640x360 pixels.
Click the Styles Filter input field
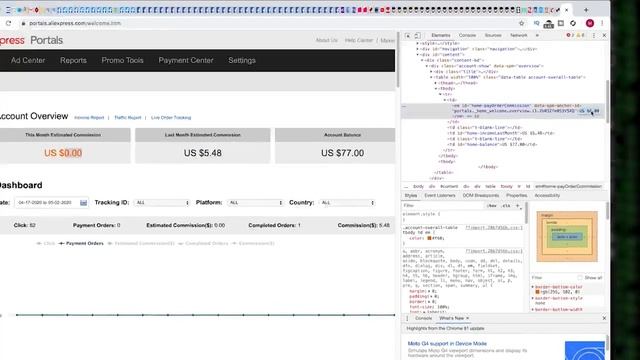click(x=443, y=206)
